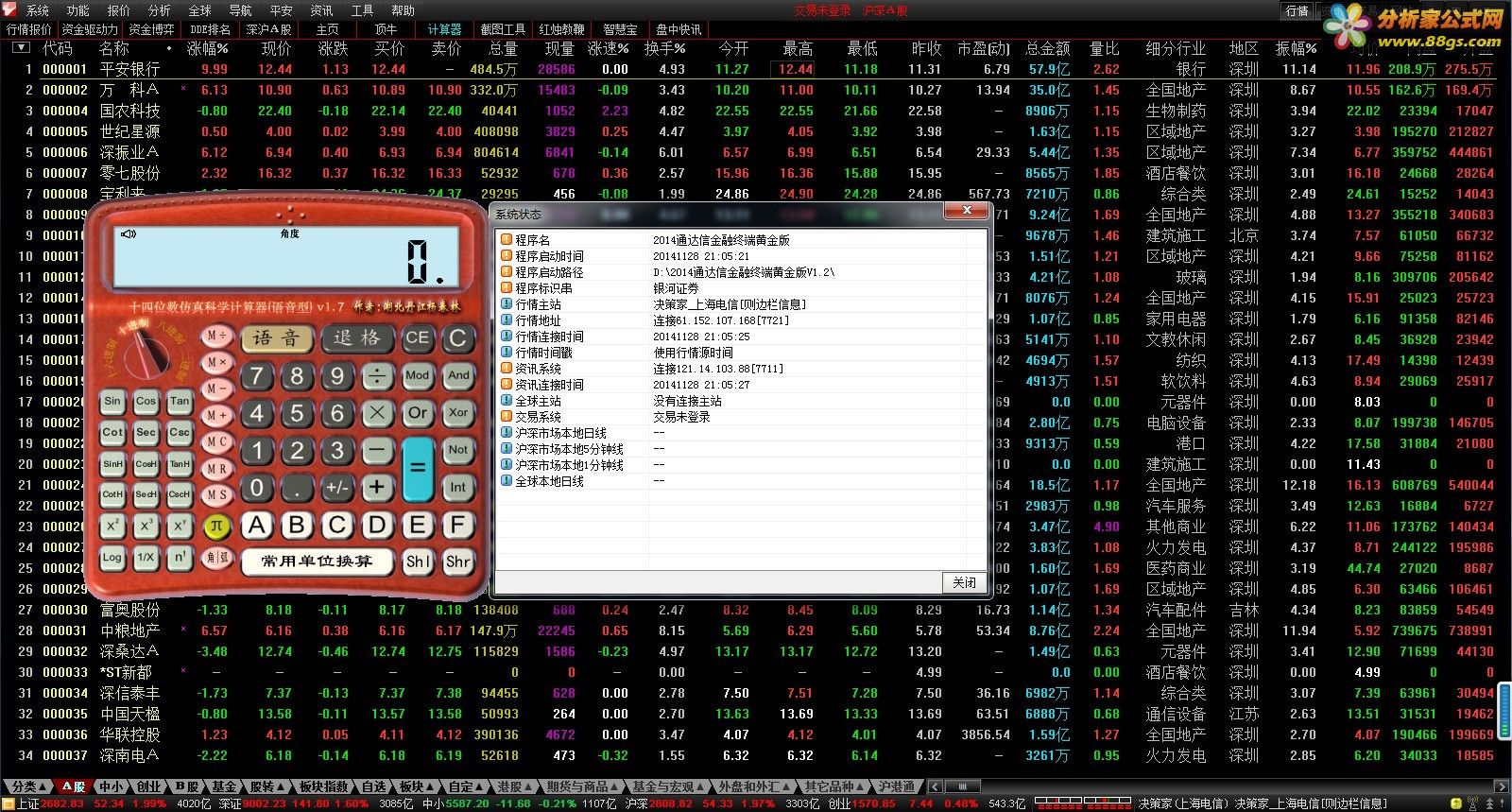Click the SinH hyperbolic key
Image resolution: width=1512 pixels, height=812 pixels.
tap(112, 464)
